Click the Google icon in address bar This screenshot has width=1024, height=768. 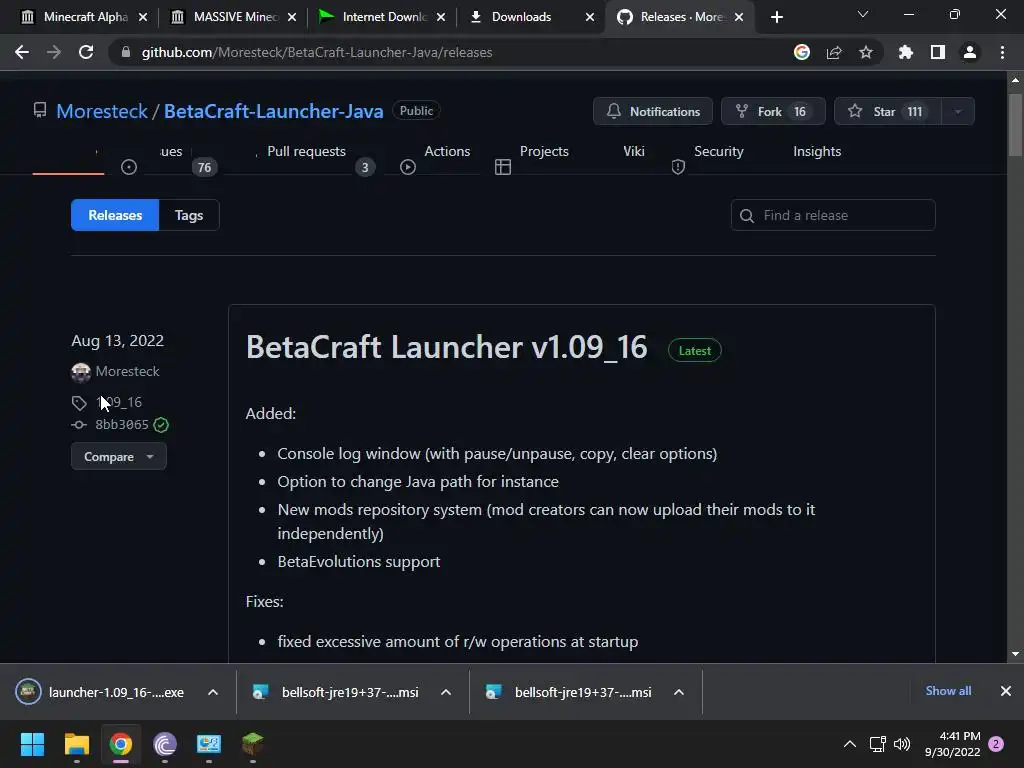(801, 52)
